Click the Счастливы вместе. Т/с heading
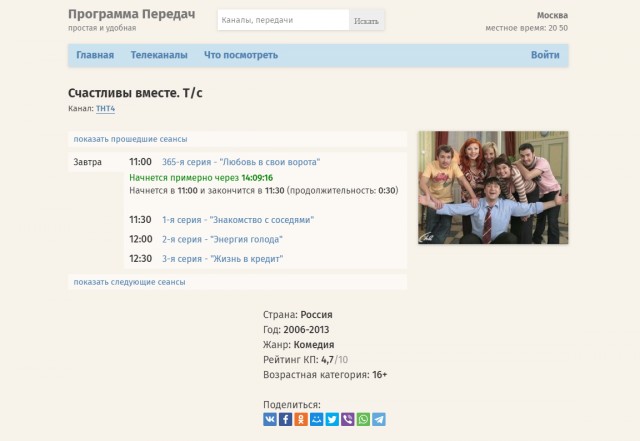The height and width of the screenshot is (441, 640). pos(135,93)
